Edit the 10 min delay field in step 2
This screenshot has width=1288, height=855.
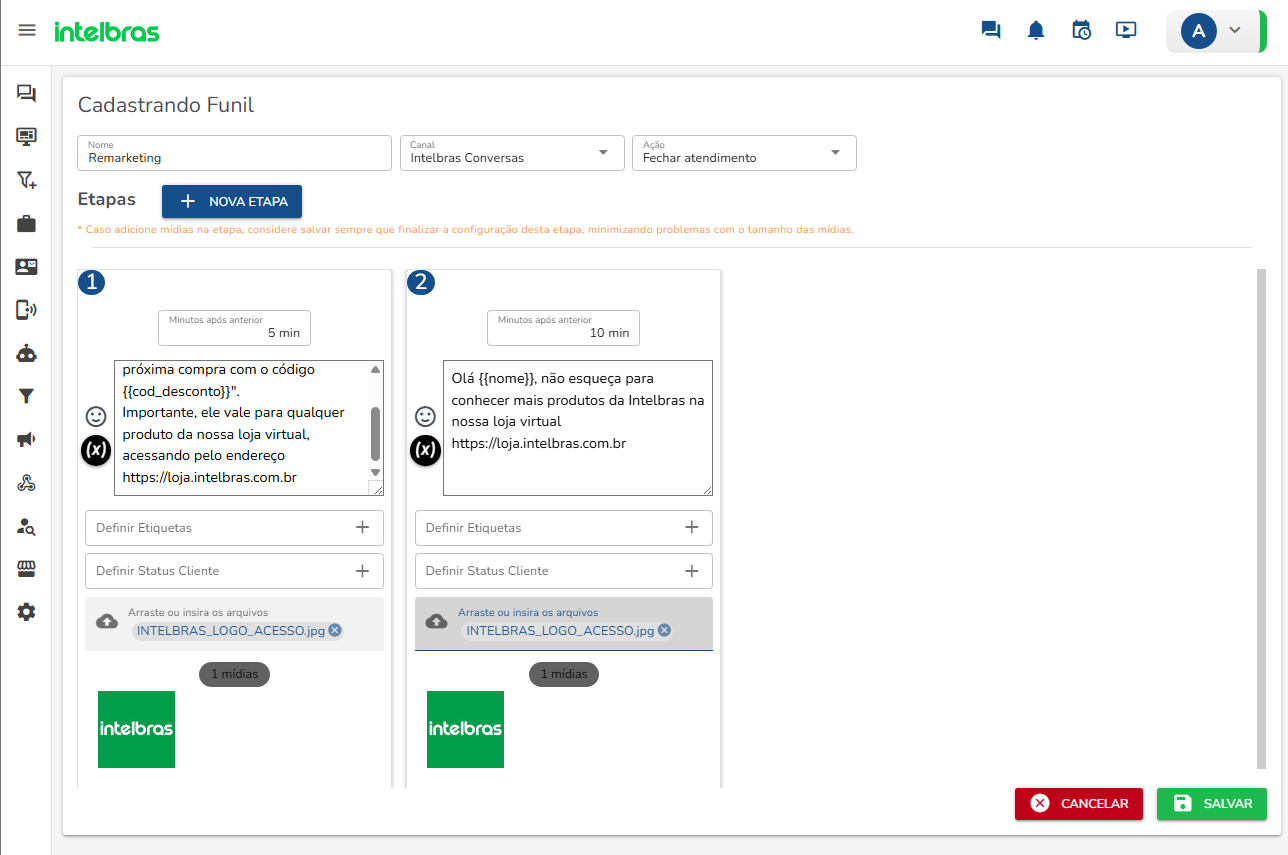pos(563,328)
